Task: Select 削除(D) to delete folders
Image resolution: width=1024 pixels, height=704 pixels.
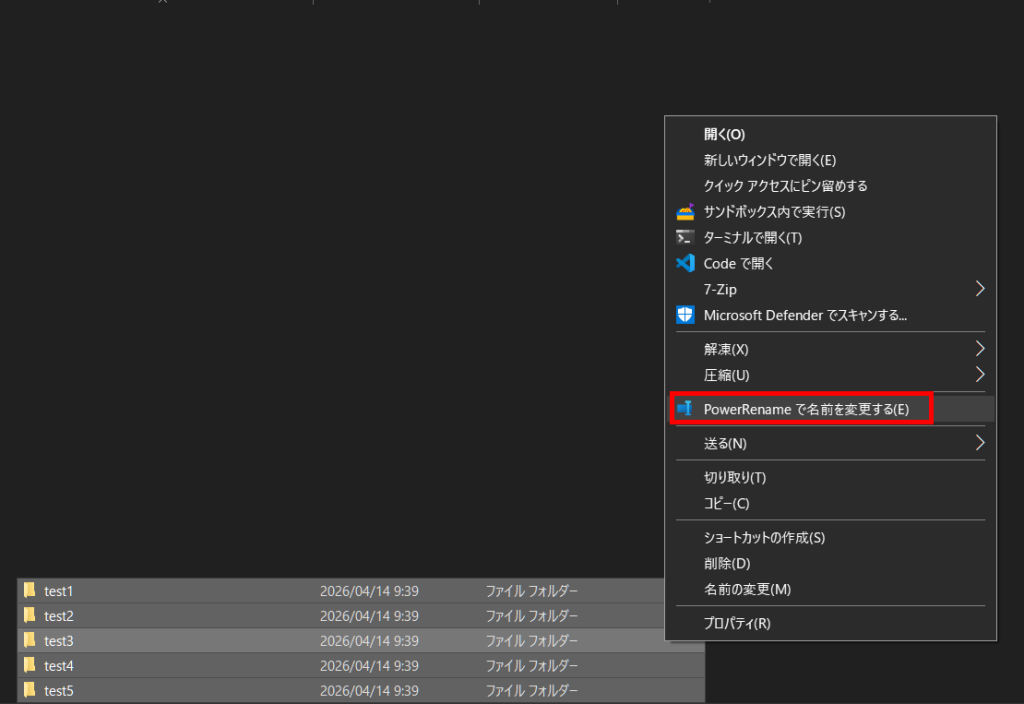Action: pyautogui.click(x=727, y=564)
